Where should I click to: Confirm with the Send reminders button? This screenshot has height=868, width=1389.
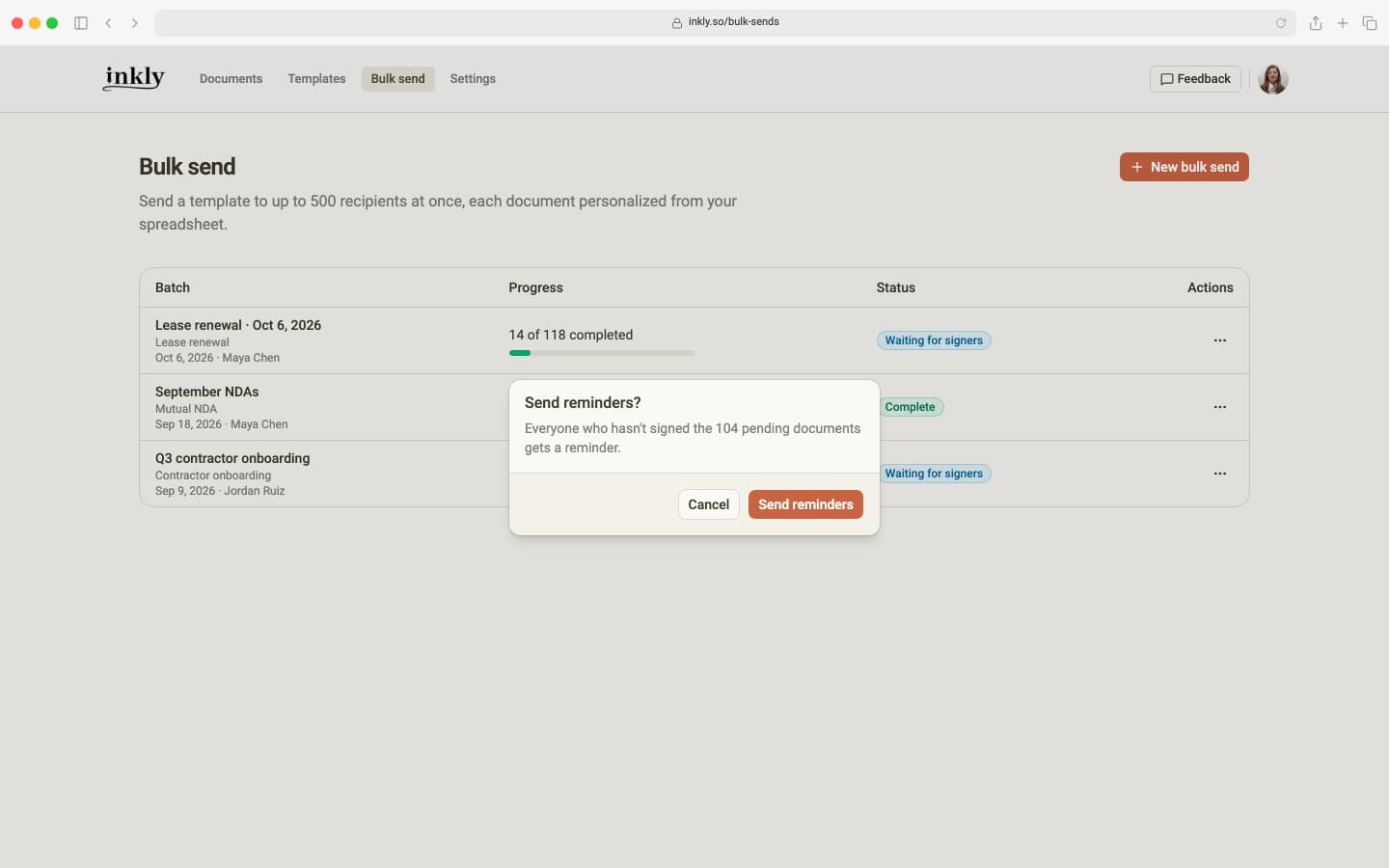tap(805, 504)
